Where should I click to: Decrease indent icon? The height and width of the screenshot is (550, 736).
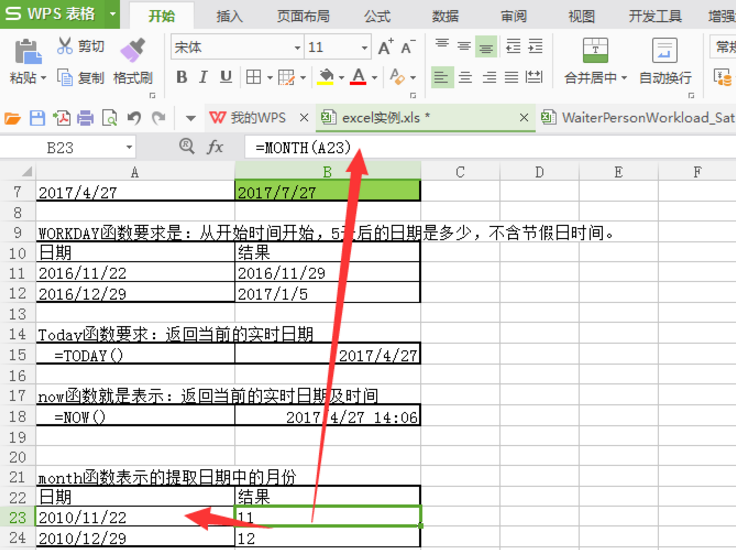[513, 46]
